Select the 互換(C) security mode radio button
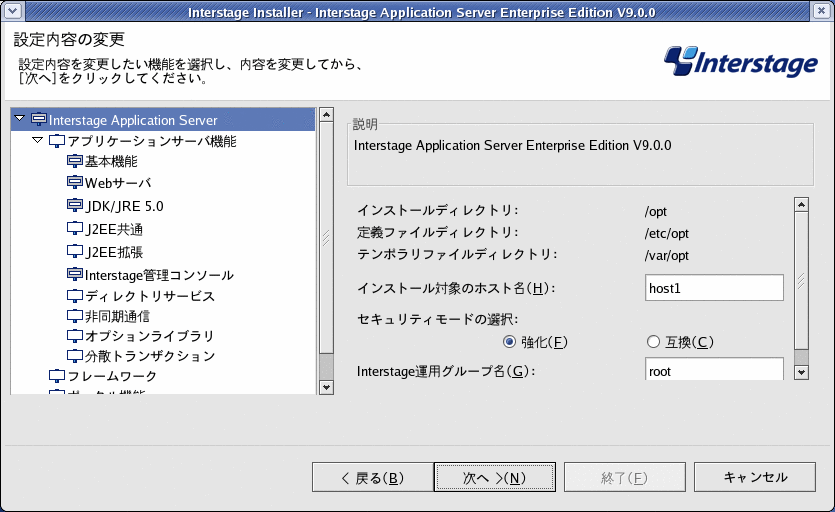Screen dimensions: 835x512 653,342
